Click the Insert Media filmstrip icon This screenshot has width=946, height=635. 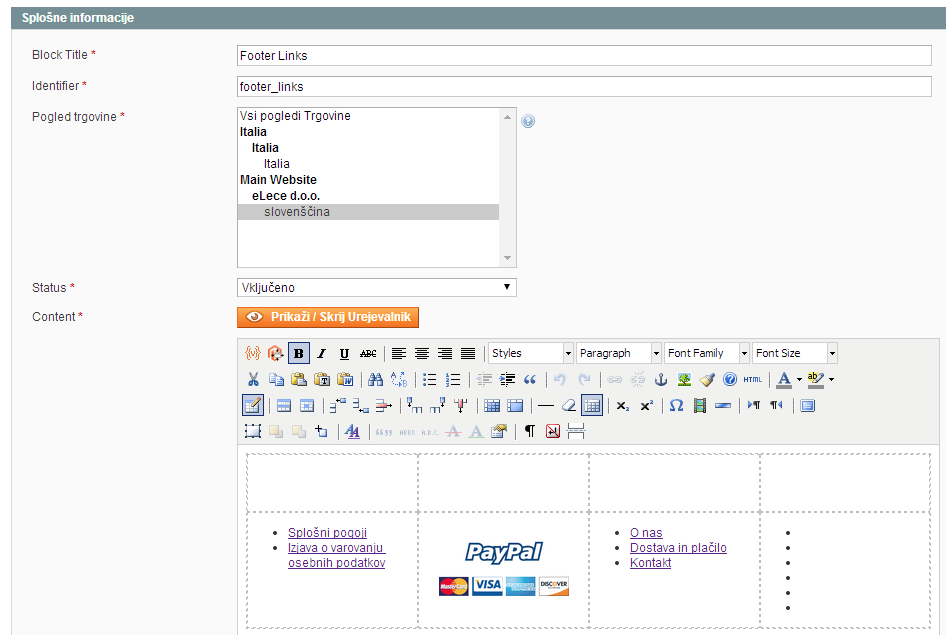[699, 405]
